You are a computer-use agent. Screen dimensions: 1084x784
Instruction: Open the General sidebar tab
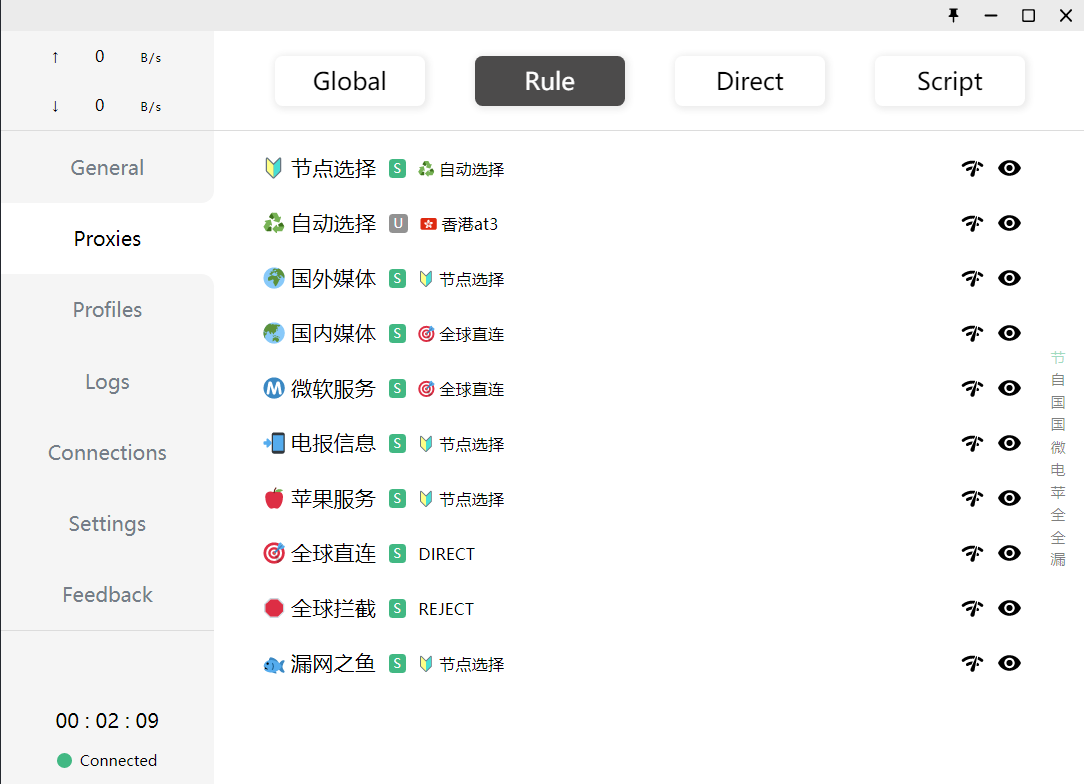pyautogui.click(x=107, y=167)
